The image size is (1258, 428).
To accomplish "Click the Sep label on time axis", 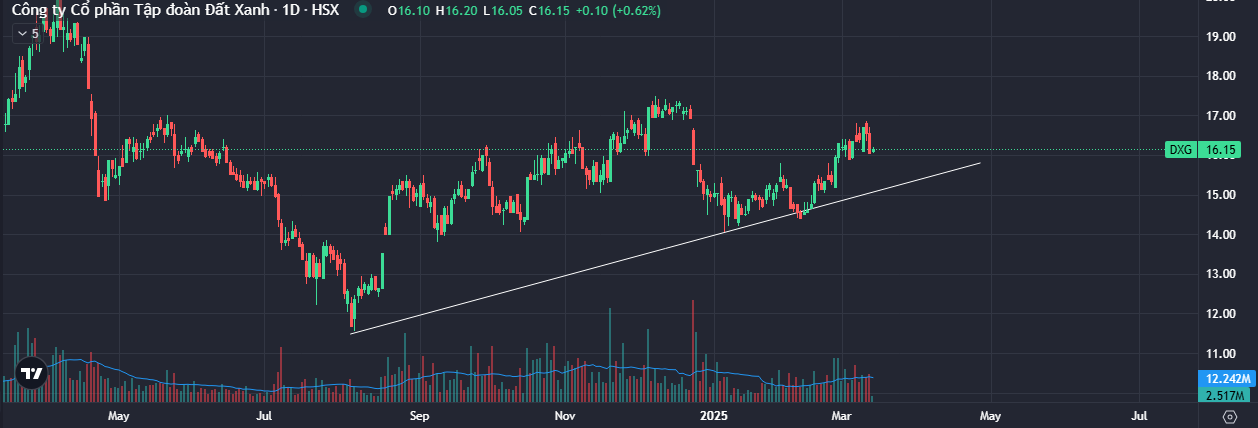I will click(x=418, y=415).
